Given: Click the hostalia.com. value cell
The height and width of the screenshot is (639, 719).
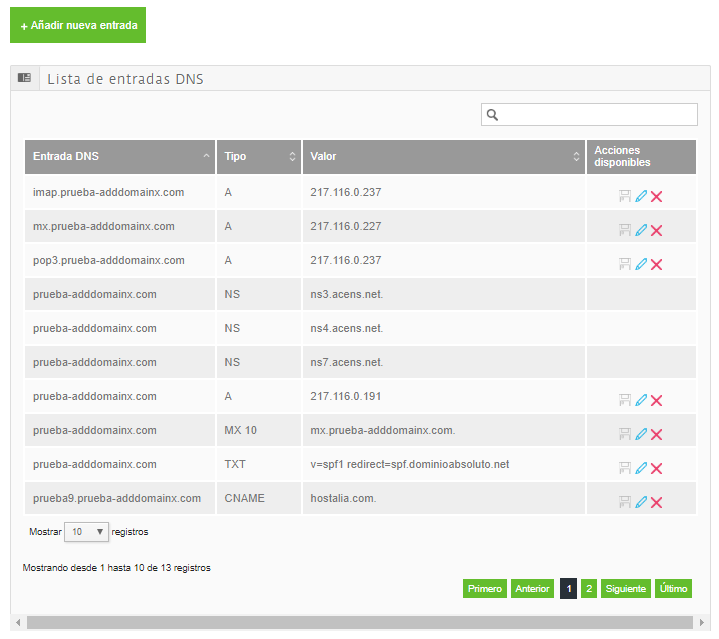Looking at the screenshot, I should [x=443, y=498].
